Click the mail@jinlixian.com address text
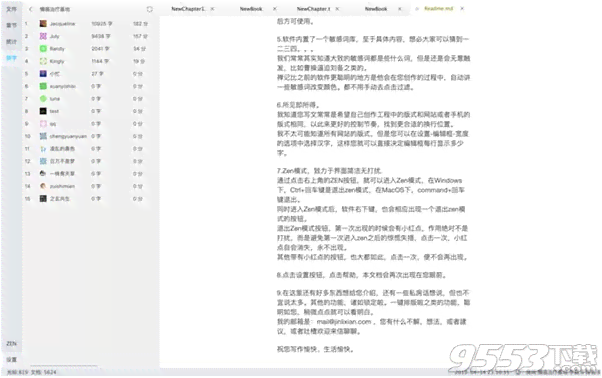 click(344, 322)
